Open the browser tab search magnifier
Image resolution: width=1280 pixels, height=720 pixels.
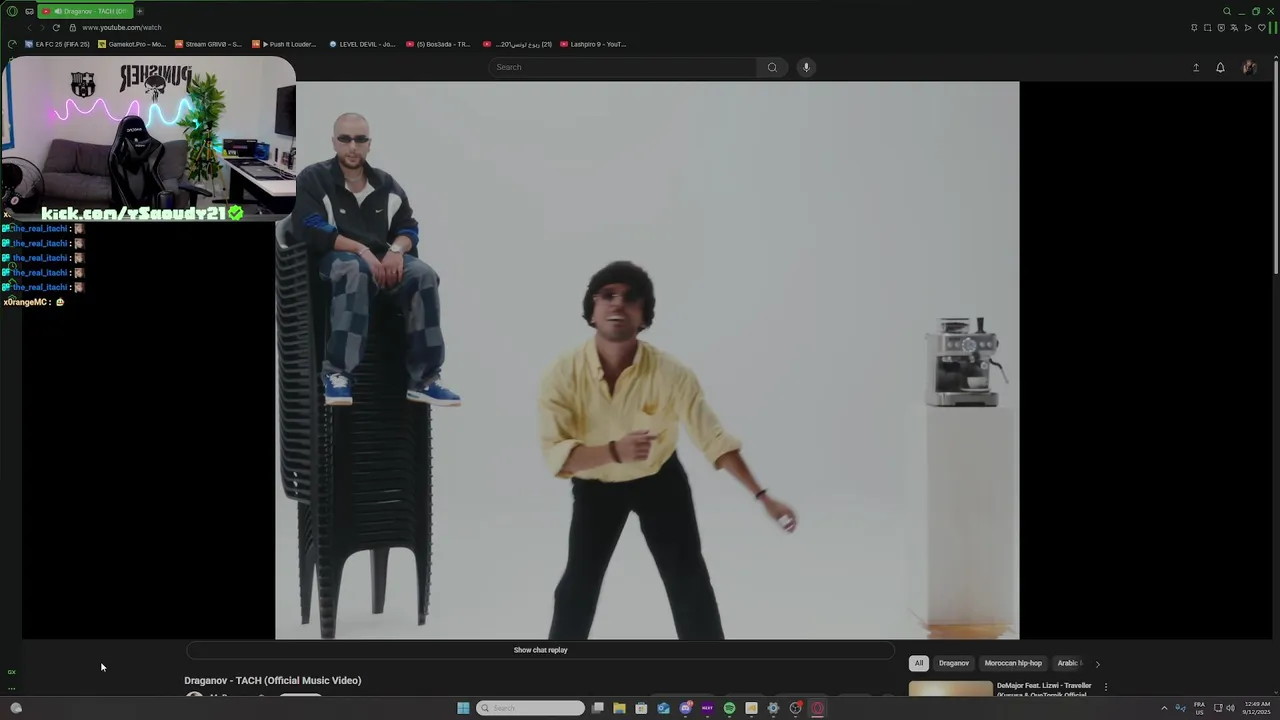(x=1227, y=11)
